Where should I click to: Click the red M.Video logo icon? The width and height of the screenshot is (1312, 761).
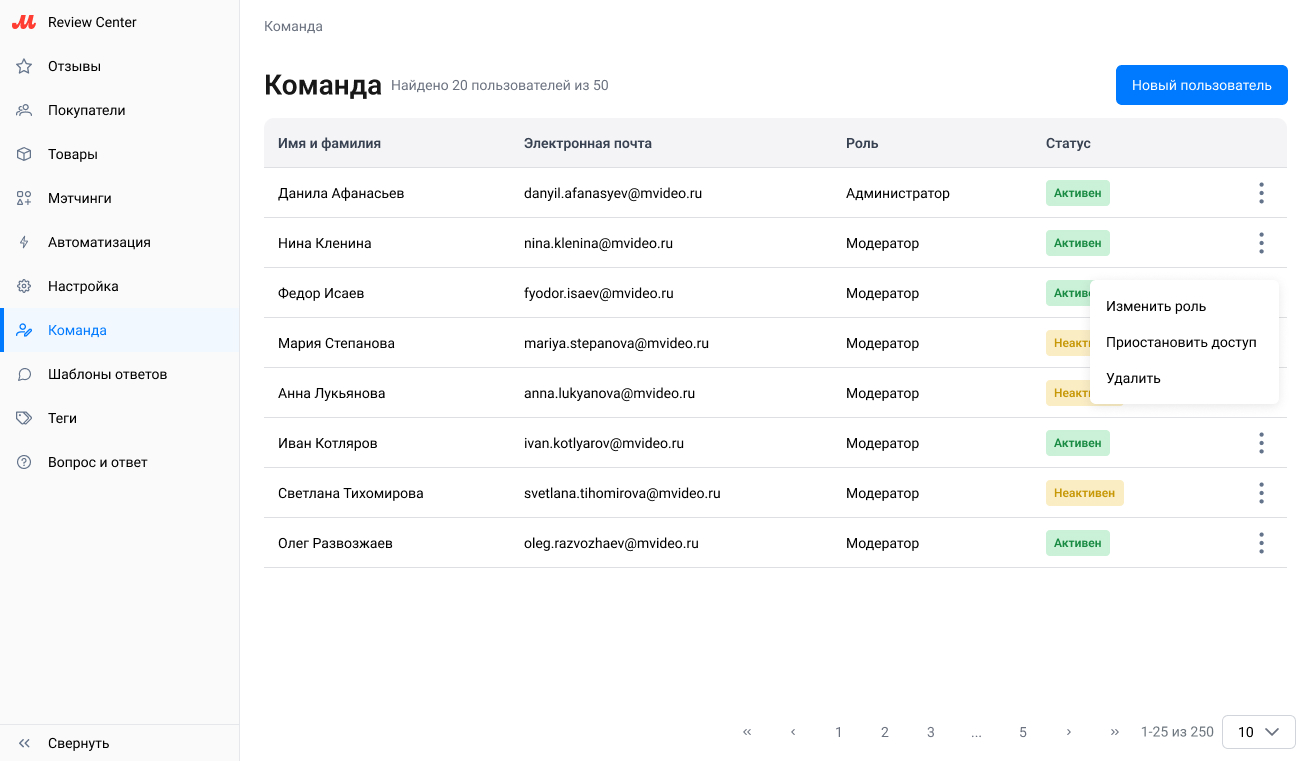(x=24, y=22)
